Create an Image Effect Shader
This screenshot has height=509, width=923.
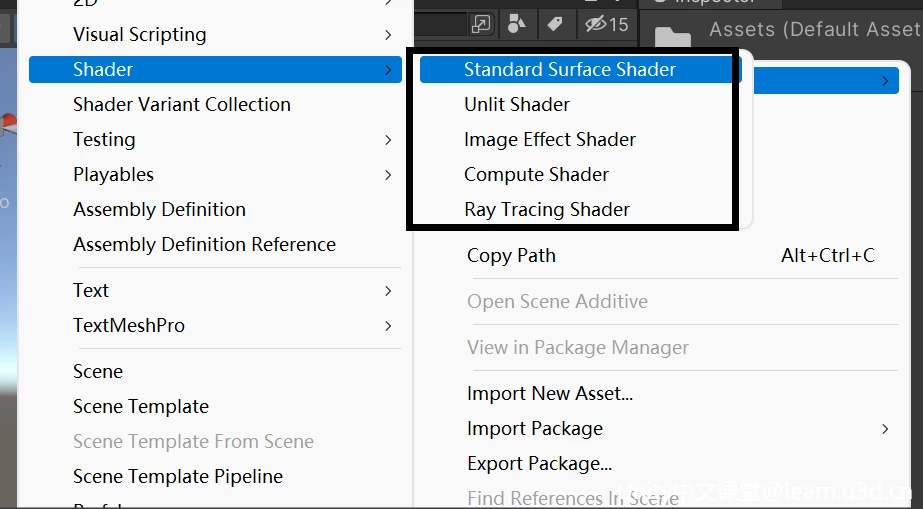coord(550,140)
